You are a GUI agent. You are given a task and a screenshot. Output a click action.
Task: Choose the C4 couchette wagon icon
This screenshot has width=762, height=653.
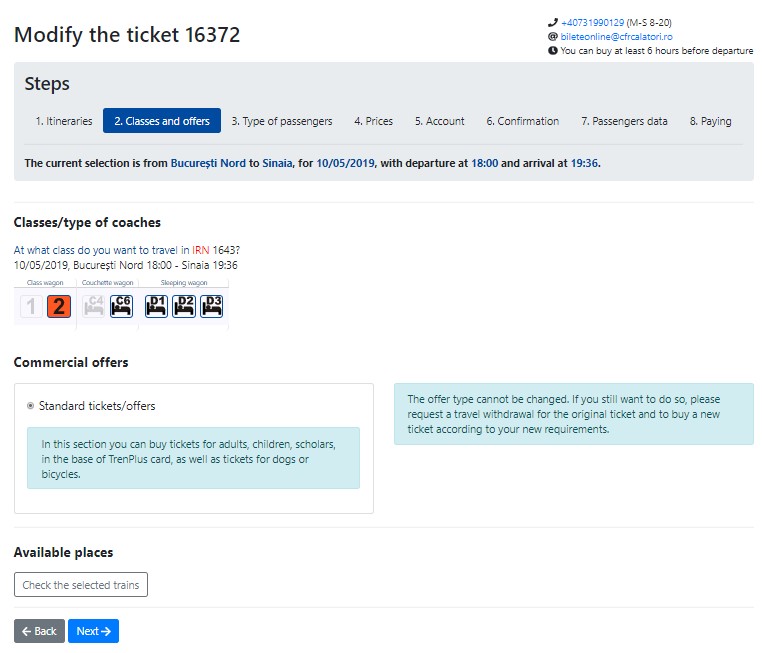coord(93,307)
